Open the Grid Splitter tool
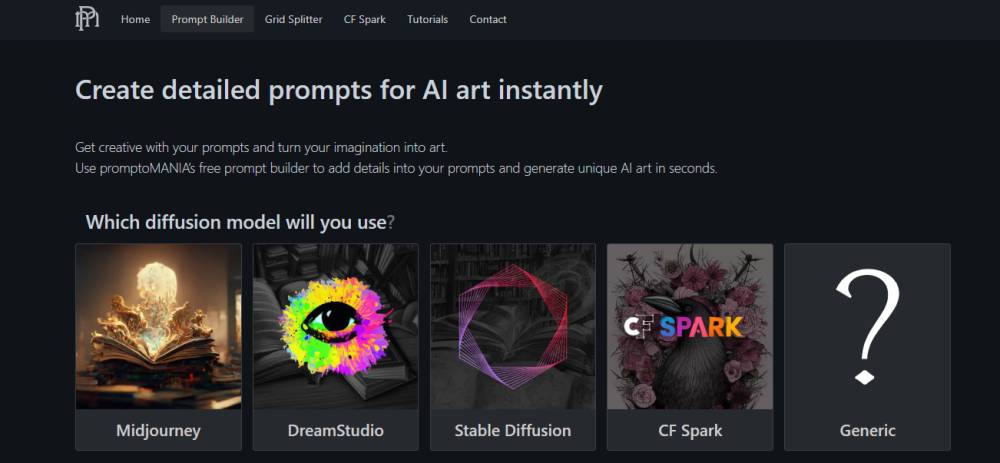Screen dimensions: 1000x463 pos(293,19)
